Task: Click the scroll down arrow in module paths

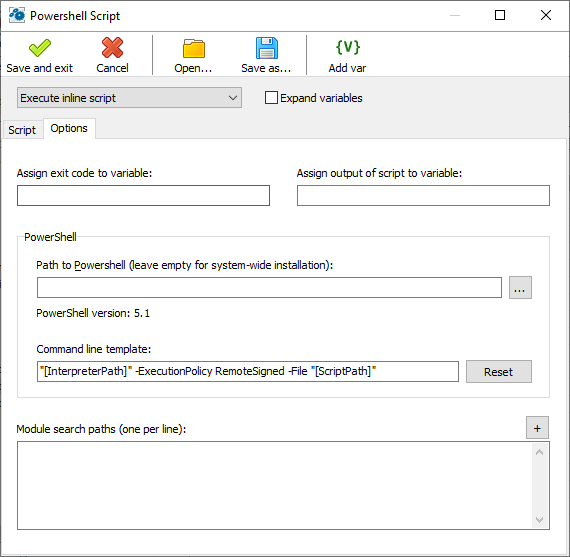Action: [539, 520]
